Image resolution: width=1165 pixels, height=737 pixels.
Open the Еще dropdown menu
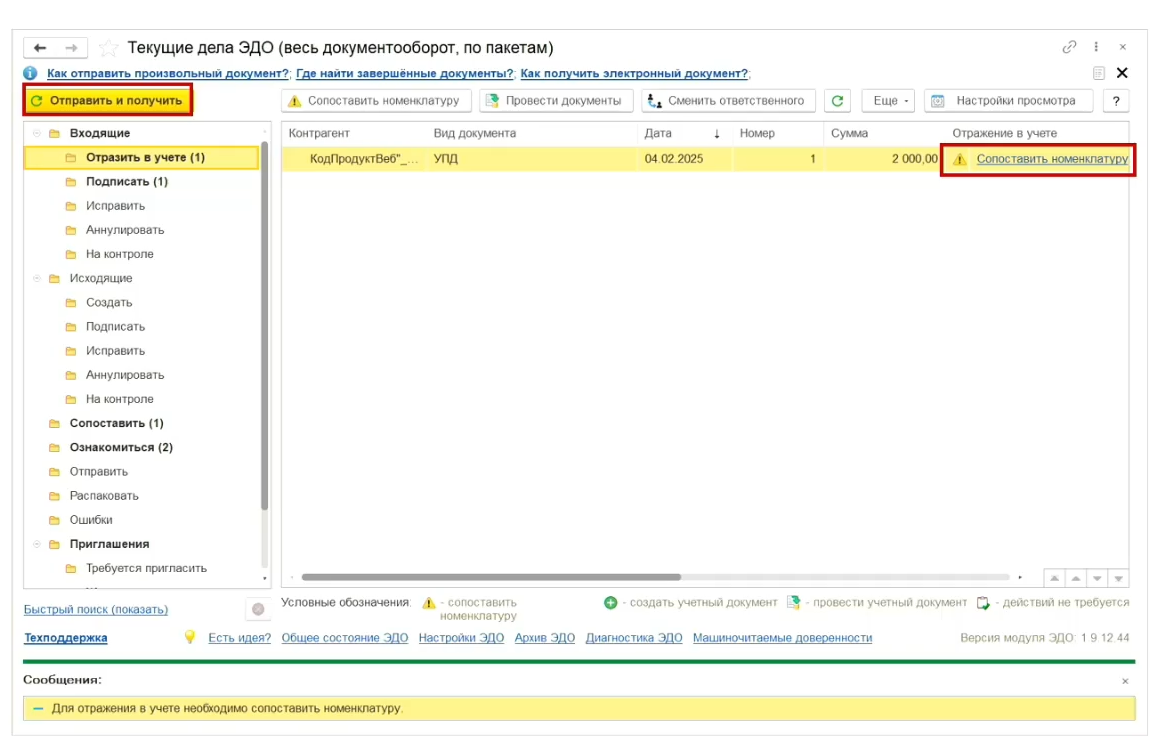pyautogui.click(x=887, y=101)
